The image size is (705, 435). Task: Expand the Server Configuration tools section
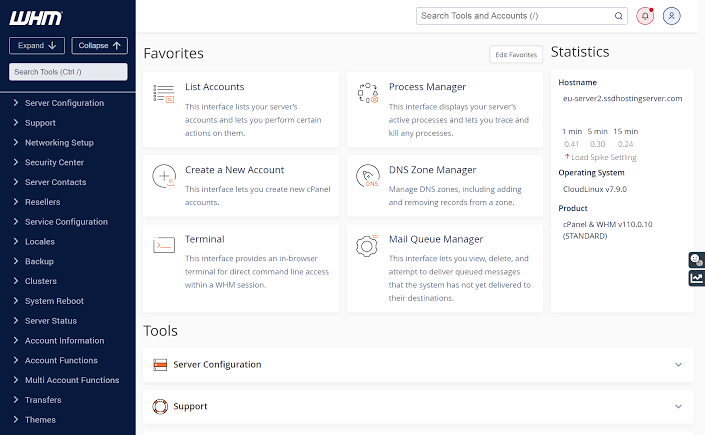pyautogui.click(x=678, y=365)
